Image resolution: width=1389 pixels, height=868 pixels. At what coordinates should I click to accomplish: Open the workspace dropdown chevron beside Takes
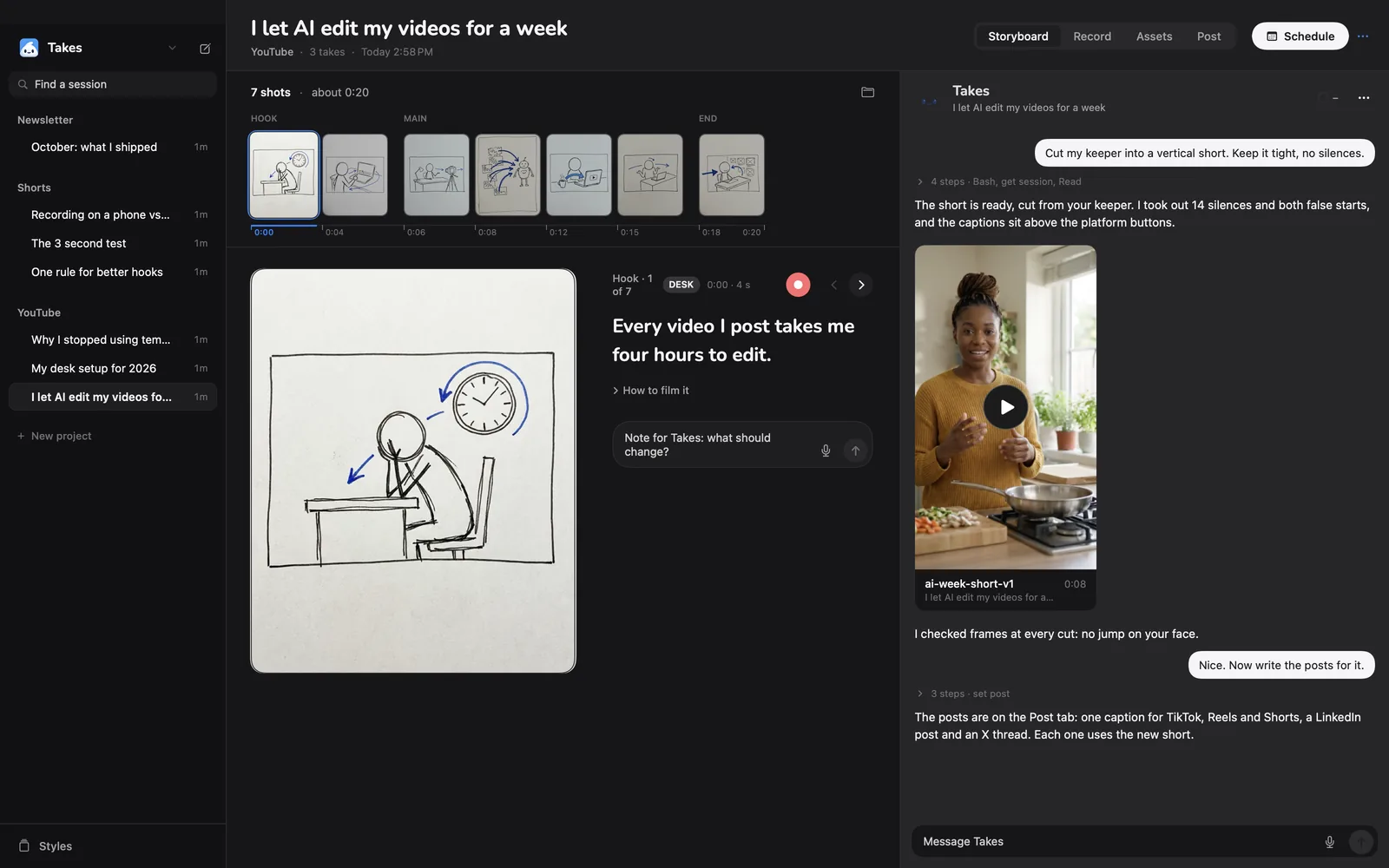coord(172,48)
